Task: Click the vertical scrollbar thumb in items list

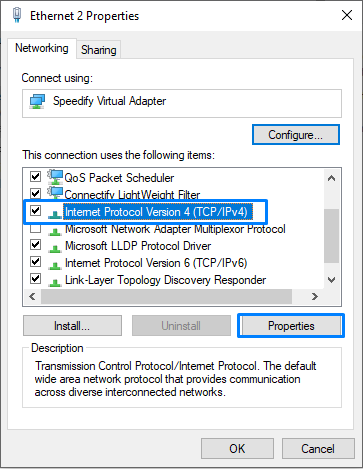Action: tap(331, 236)
